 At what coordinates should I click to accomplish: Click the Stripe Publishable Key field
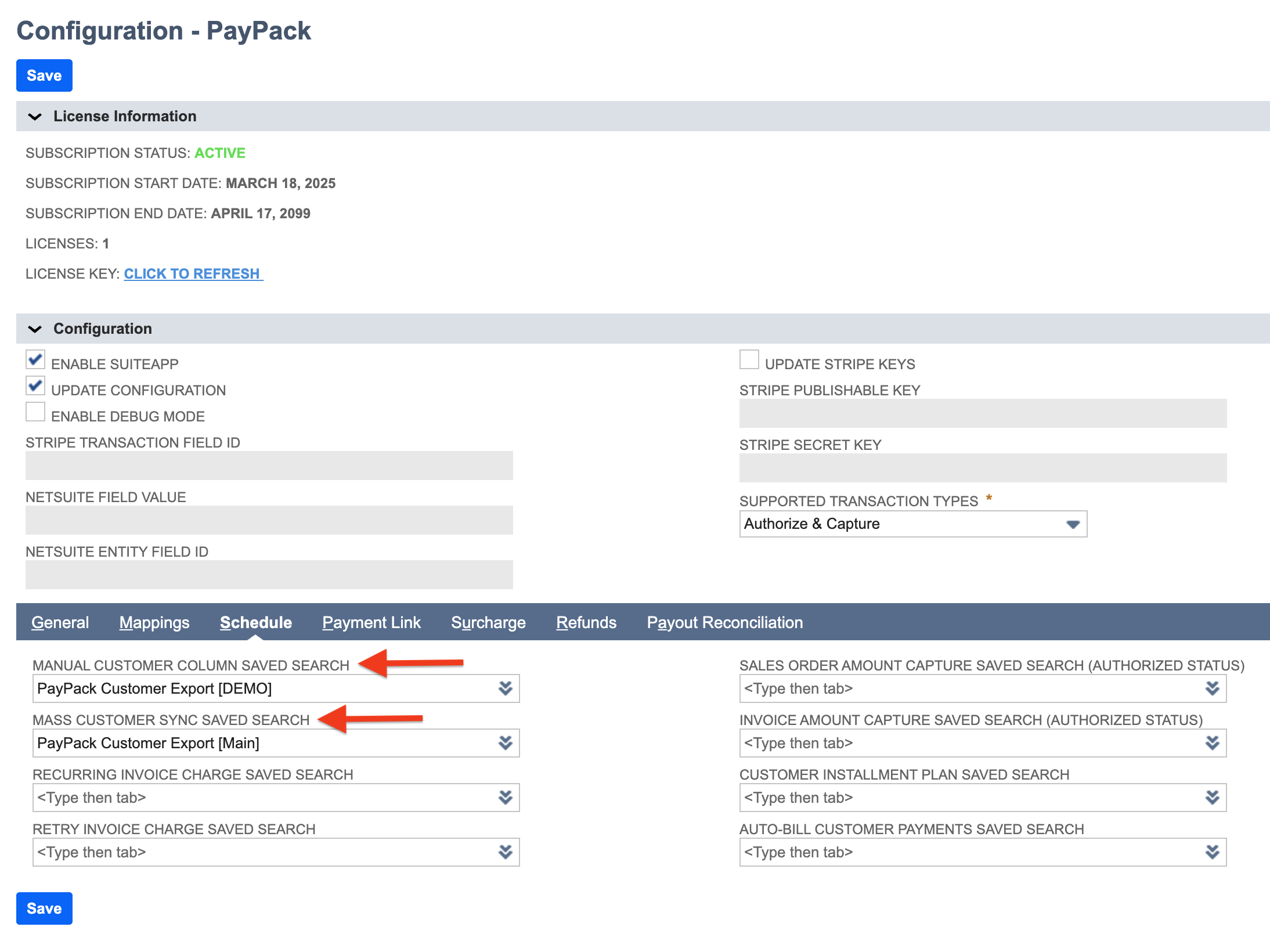pyautogui.click(x=983, y=413)
